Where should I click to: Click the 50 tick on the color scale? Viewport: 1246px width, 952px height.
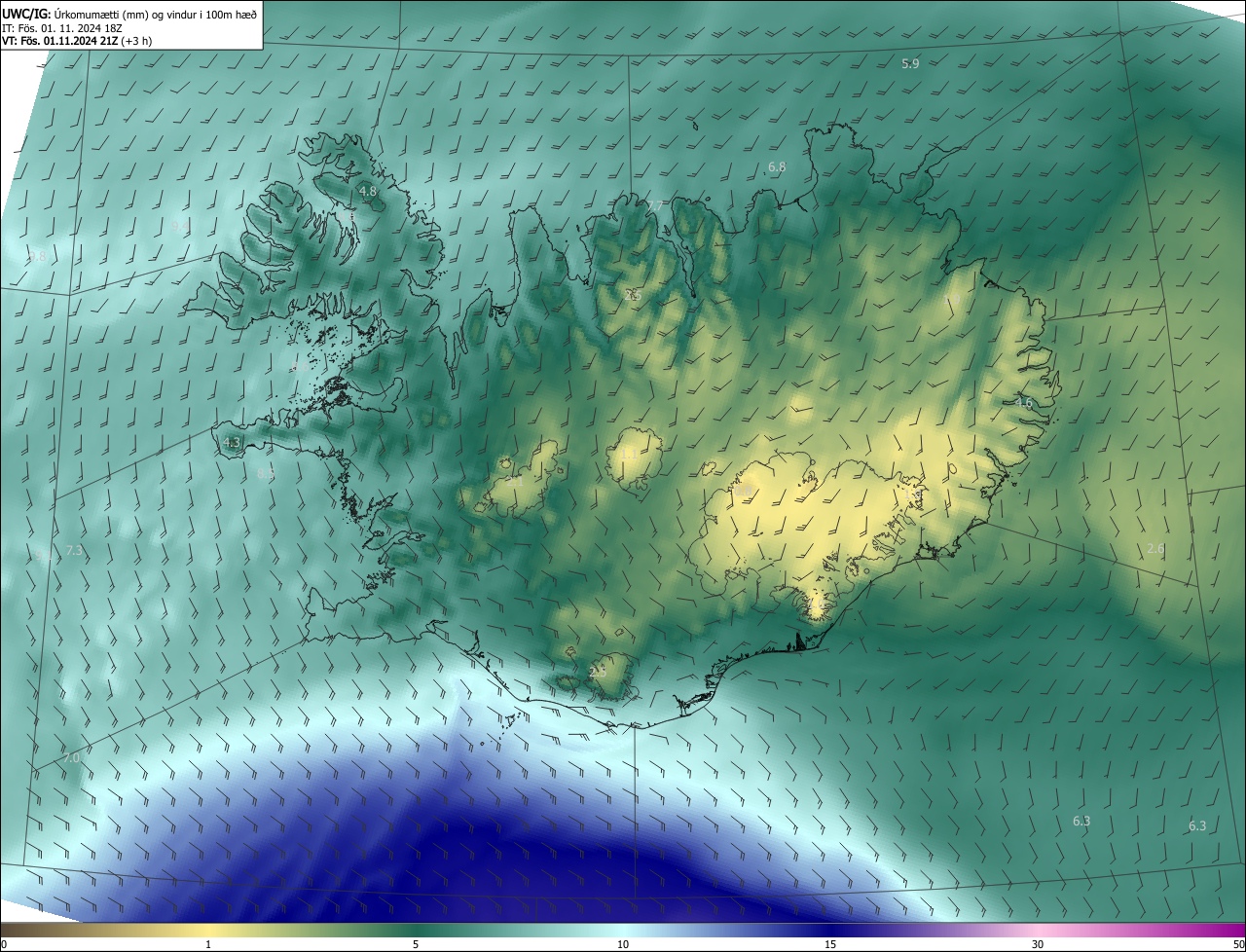1238,944
